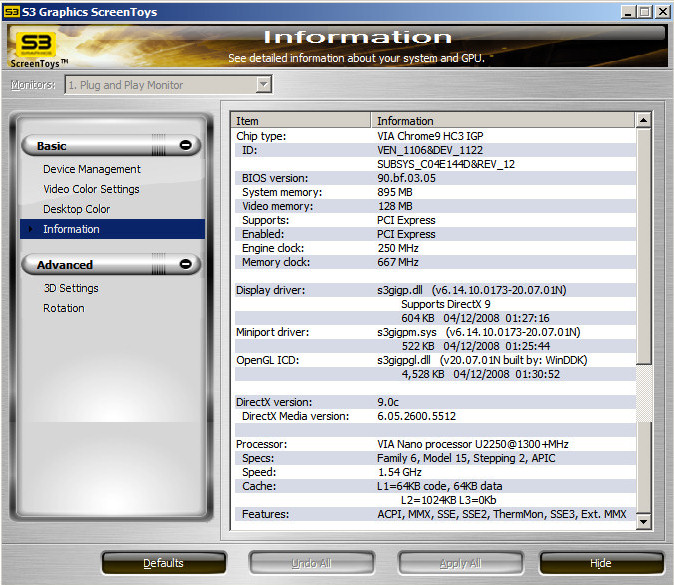This screenshot has width=674, height=585.
Task: Select the OpenGL ICD row
Action: [x=435, y=360]
